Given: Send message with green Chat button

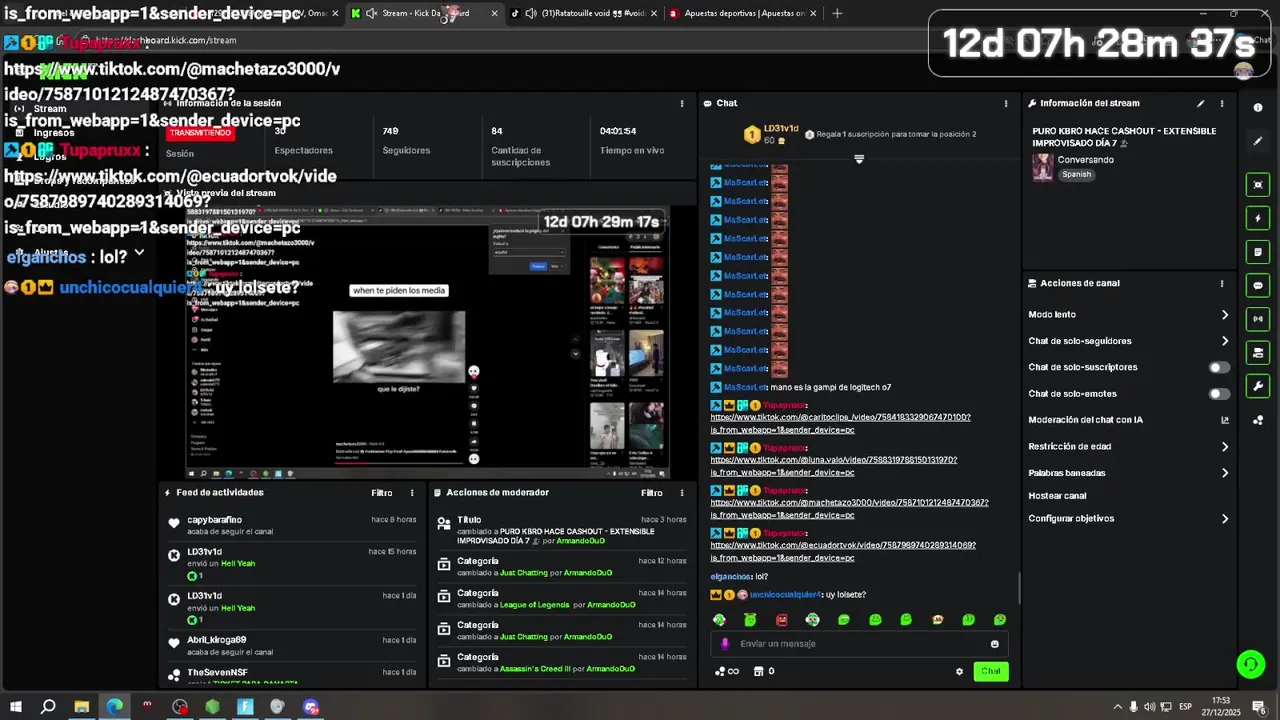Looking at the screenshot, I should coord(990,671).
